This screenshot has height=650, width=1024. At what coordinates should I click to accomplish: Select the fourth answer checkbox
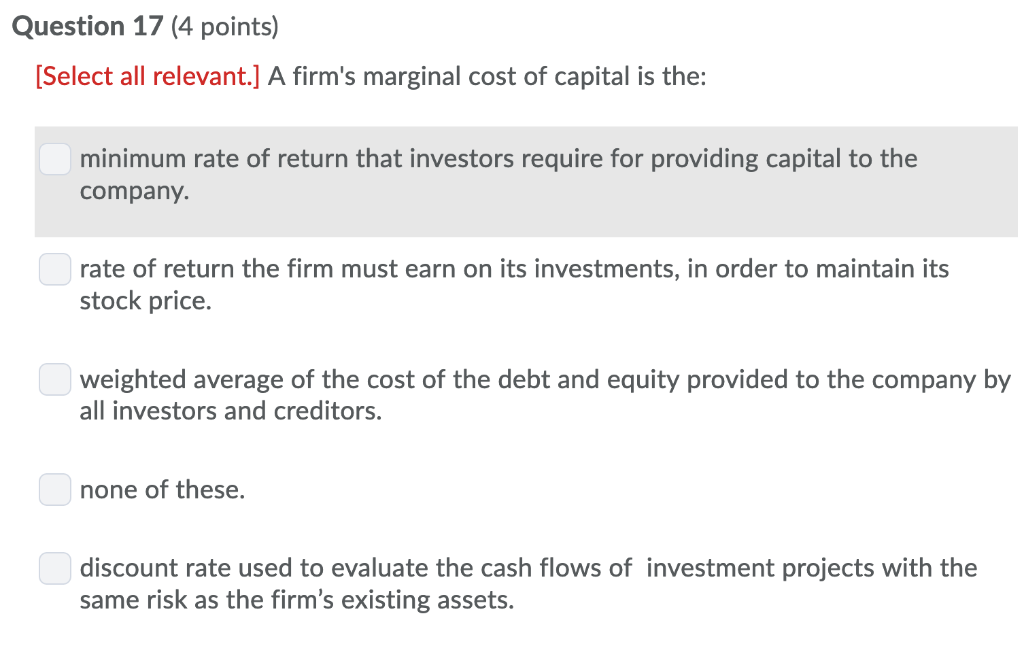[x=55, y=489]
